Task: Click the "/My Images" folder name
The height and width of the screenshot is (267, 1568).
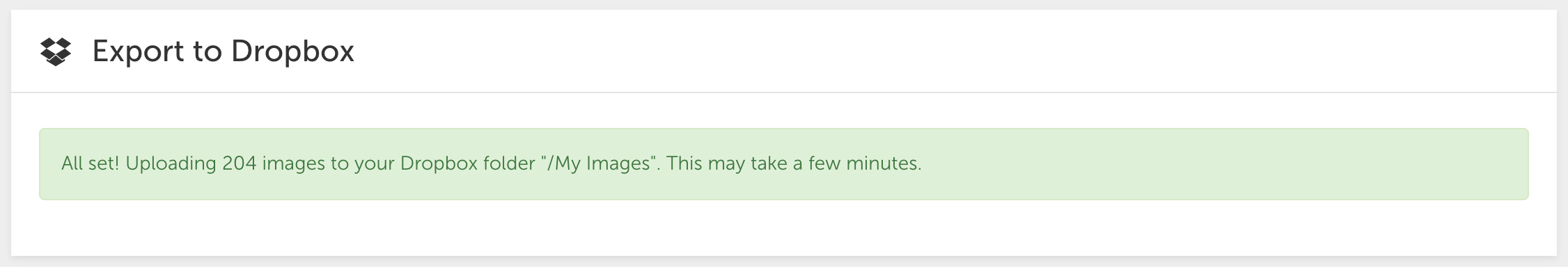Action: pos(598,163)
